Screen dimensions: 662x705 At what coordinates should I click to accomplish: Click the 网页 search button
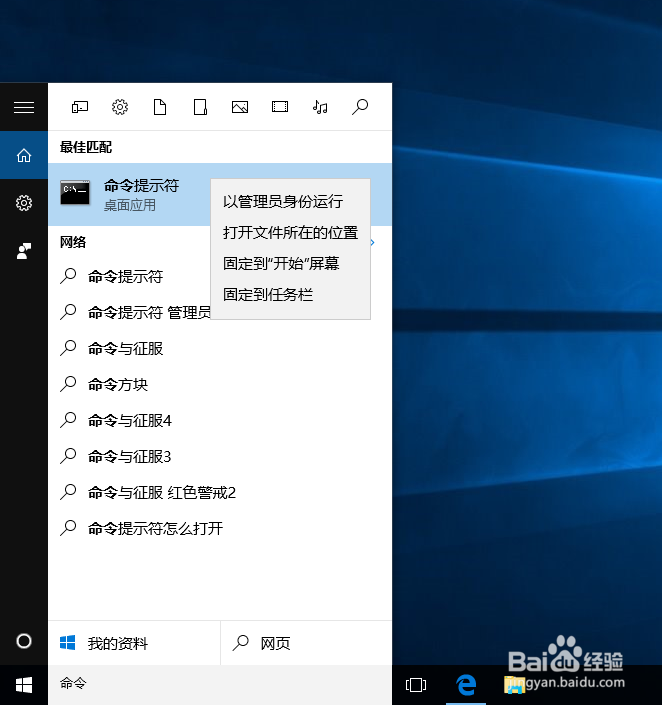306,643
